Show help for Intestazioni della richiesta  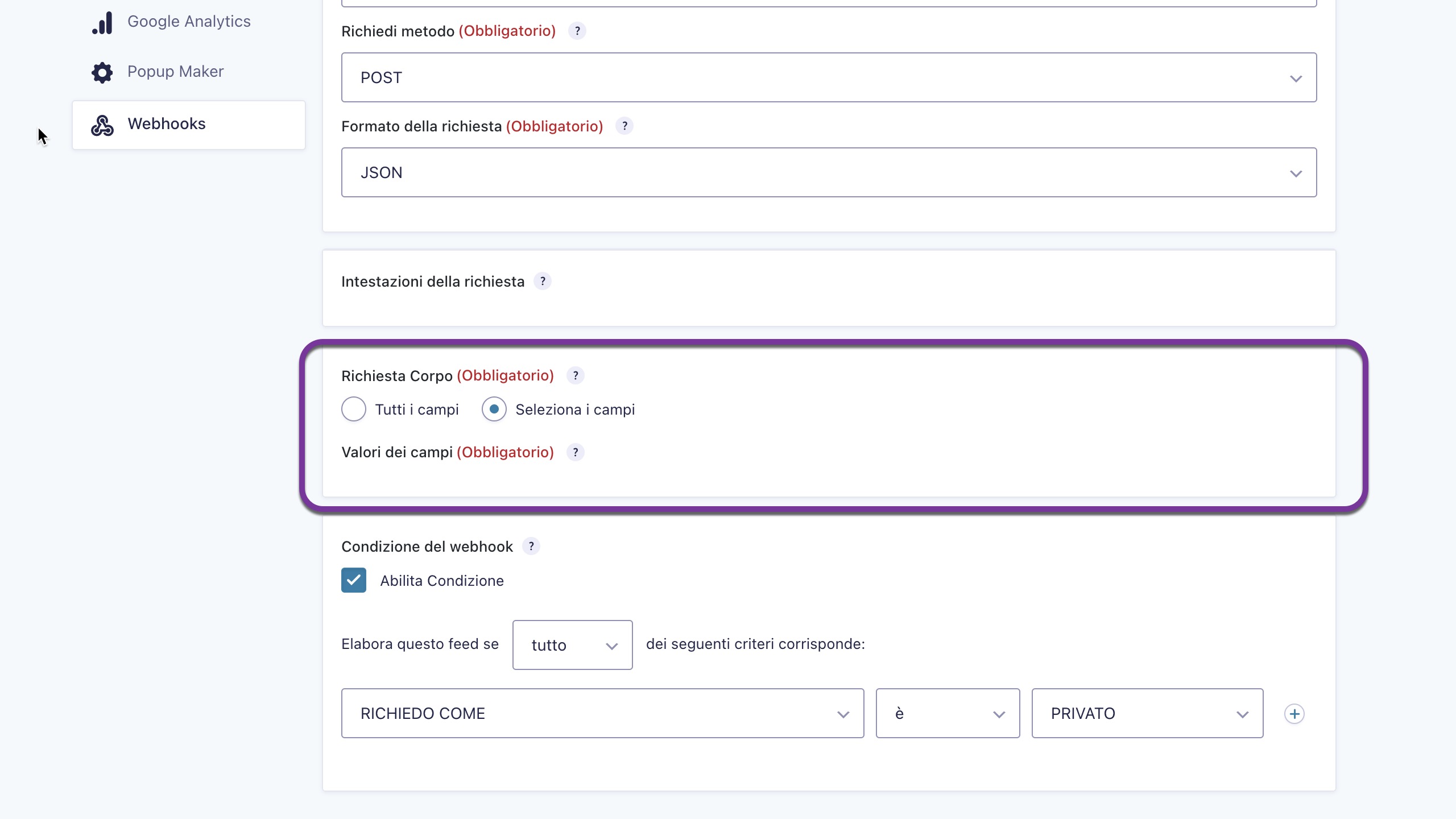543,281
